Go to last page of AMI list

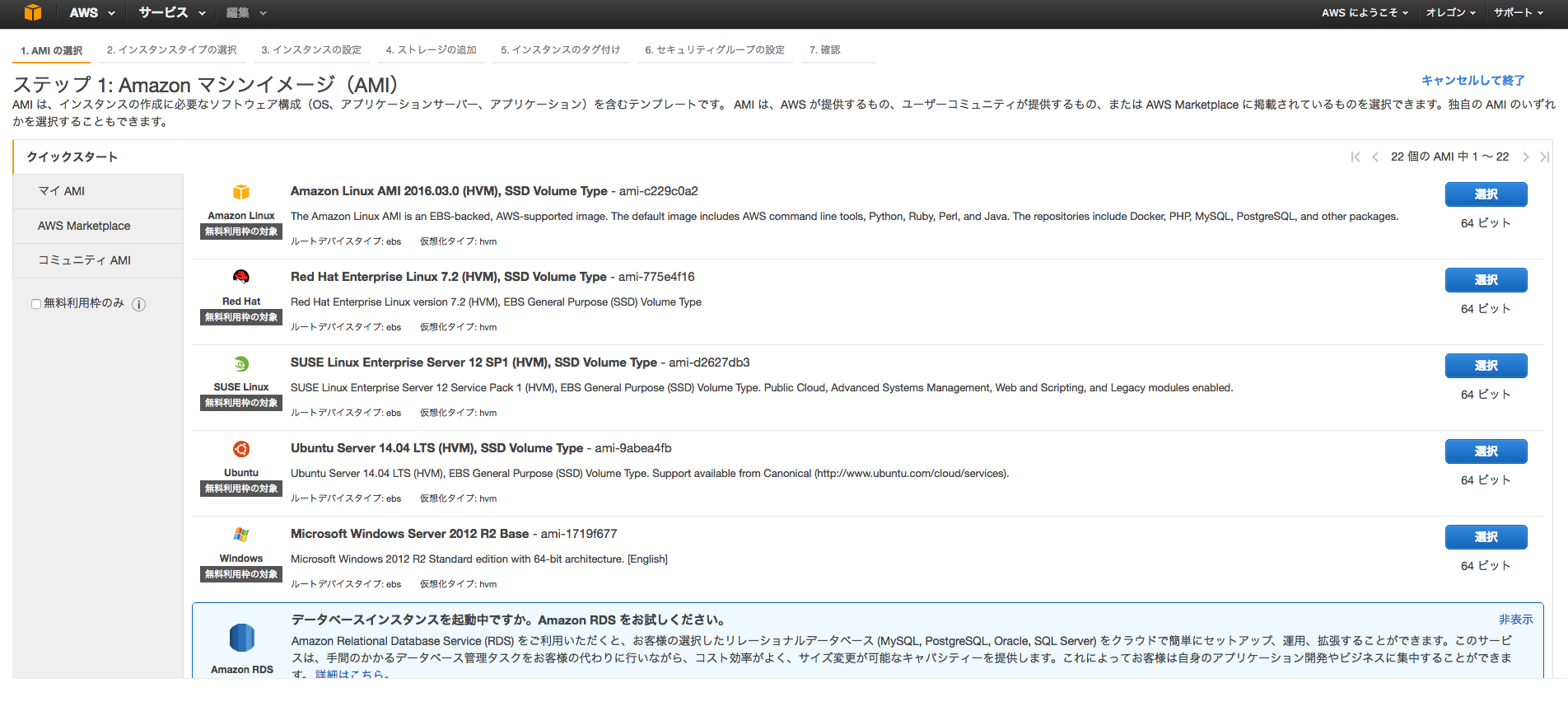(x=1545, y=157)
